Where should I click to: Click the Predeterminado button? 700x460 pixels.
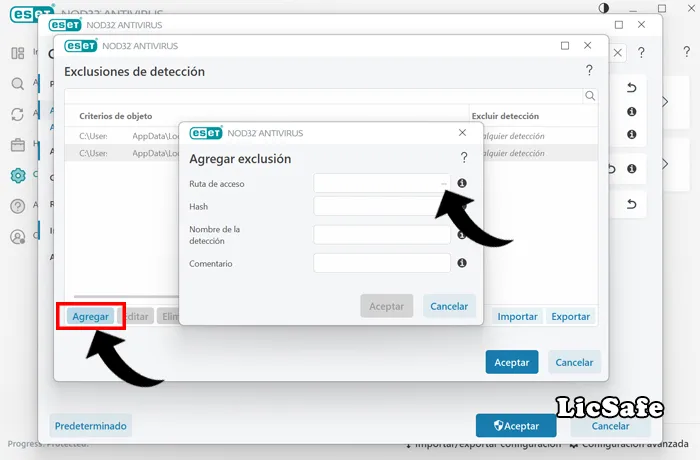[x=91, y=426]
